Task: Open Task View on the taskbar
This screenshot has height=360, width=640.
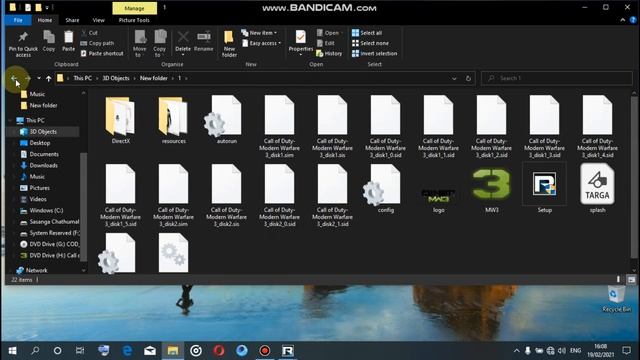Action: tap(80, 351)
